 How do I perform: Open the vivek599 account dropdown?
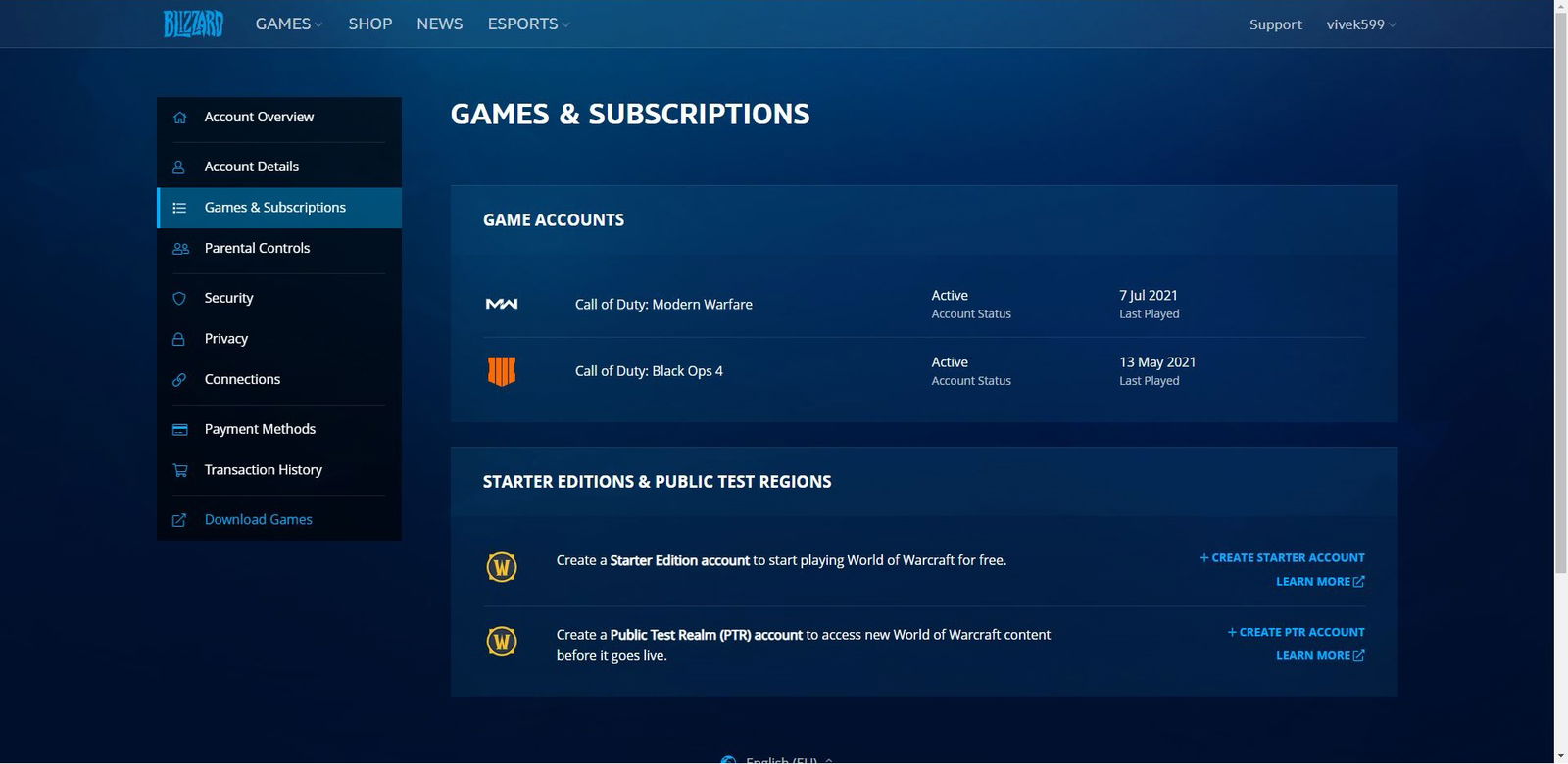point(1361,24)
